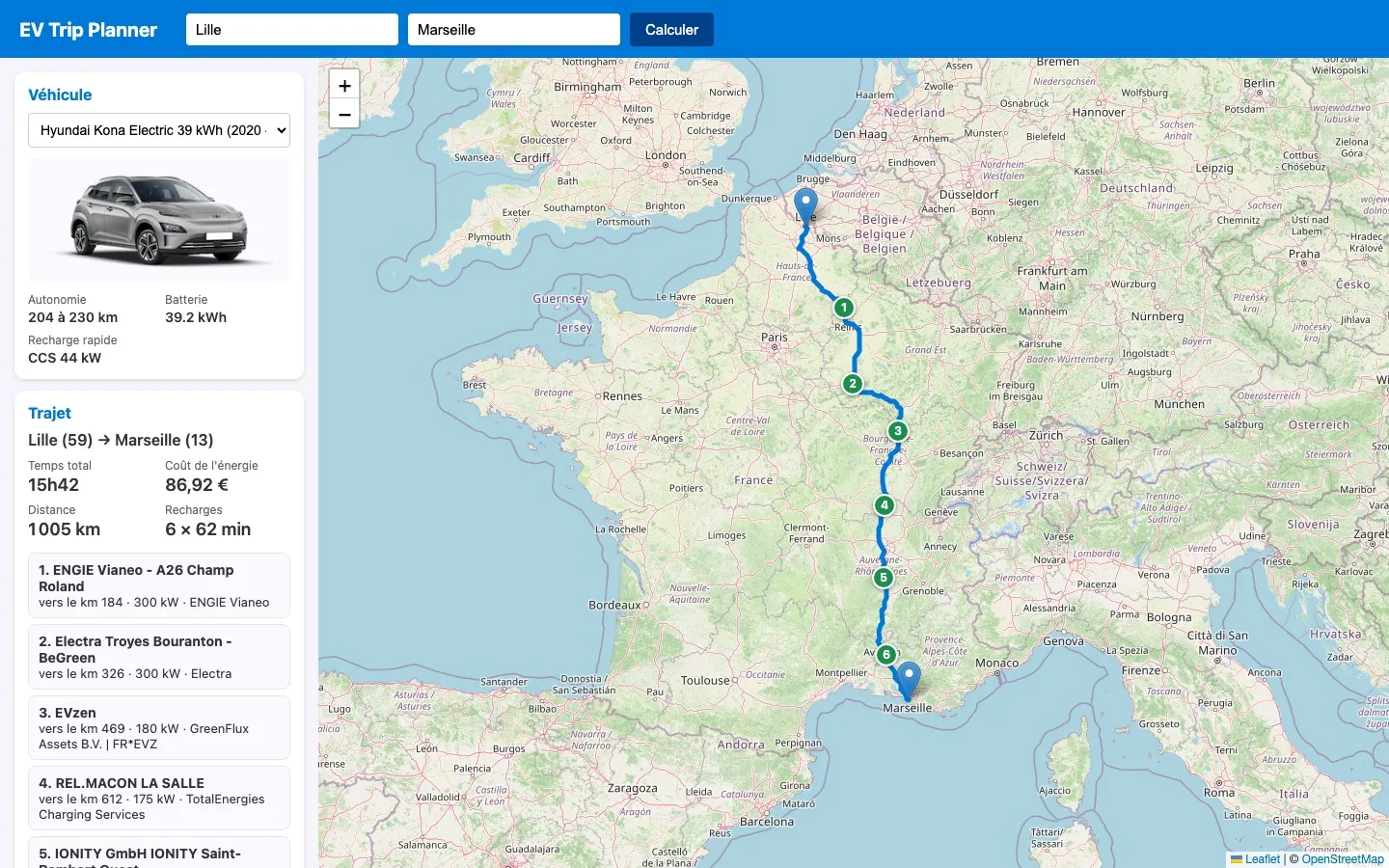Screen dimensions: 1389x868
Task: Open charging stop marker 3 on map
Action: pos(898,431)
